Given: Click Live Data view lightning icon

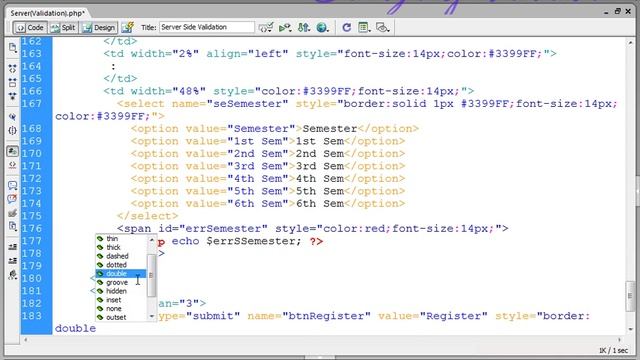Looking at the screenshot, I should [128, 27].
